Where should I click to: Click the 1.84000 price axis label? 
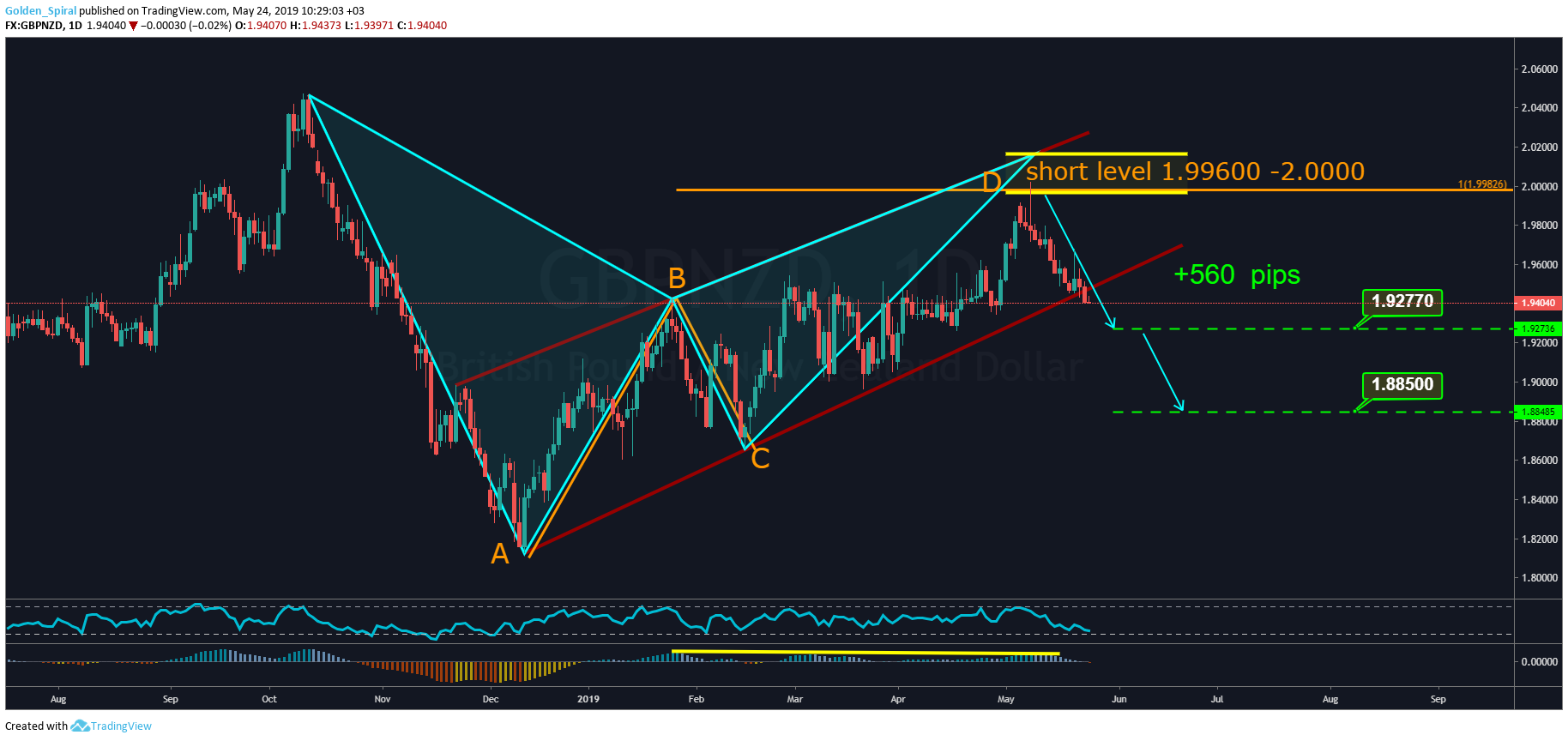(1540, 500)
